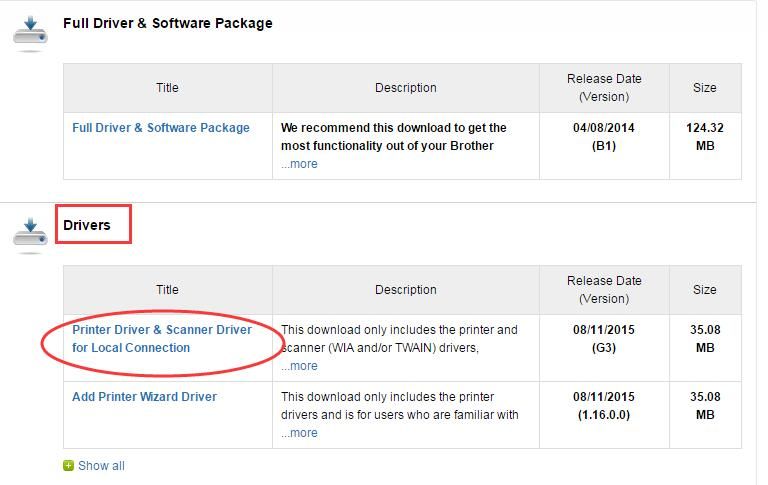This screenshot has width=768, height=485.
Task: Click Title column header in Drivers table
Action: [167, 290]
